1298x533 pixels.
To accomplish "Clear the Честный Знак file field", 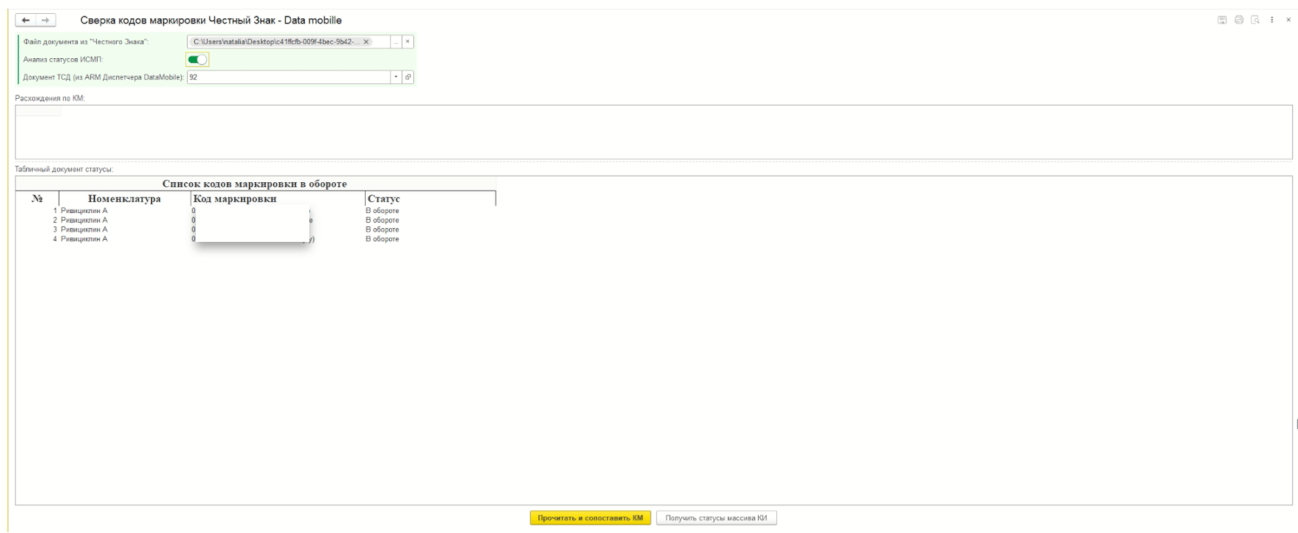I will (x=408, y=41).
